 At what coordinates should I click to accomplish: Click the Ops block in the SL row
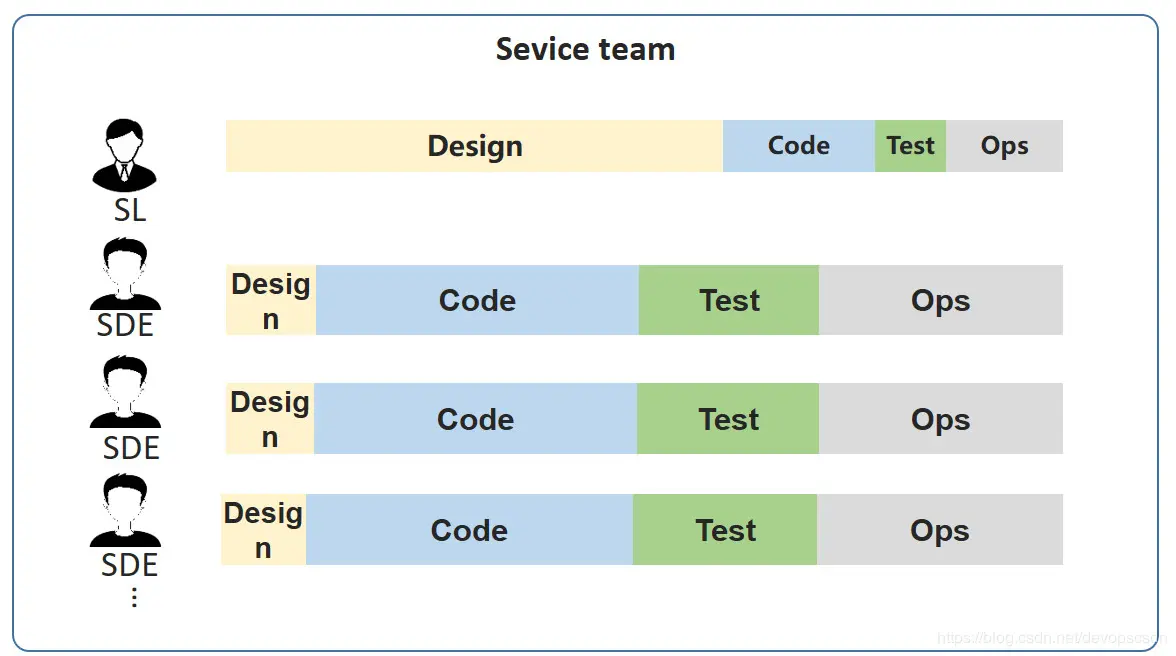click(1004, 146)
